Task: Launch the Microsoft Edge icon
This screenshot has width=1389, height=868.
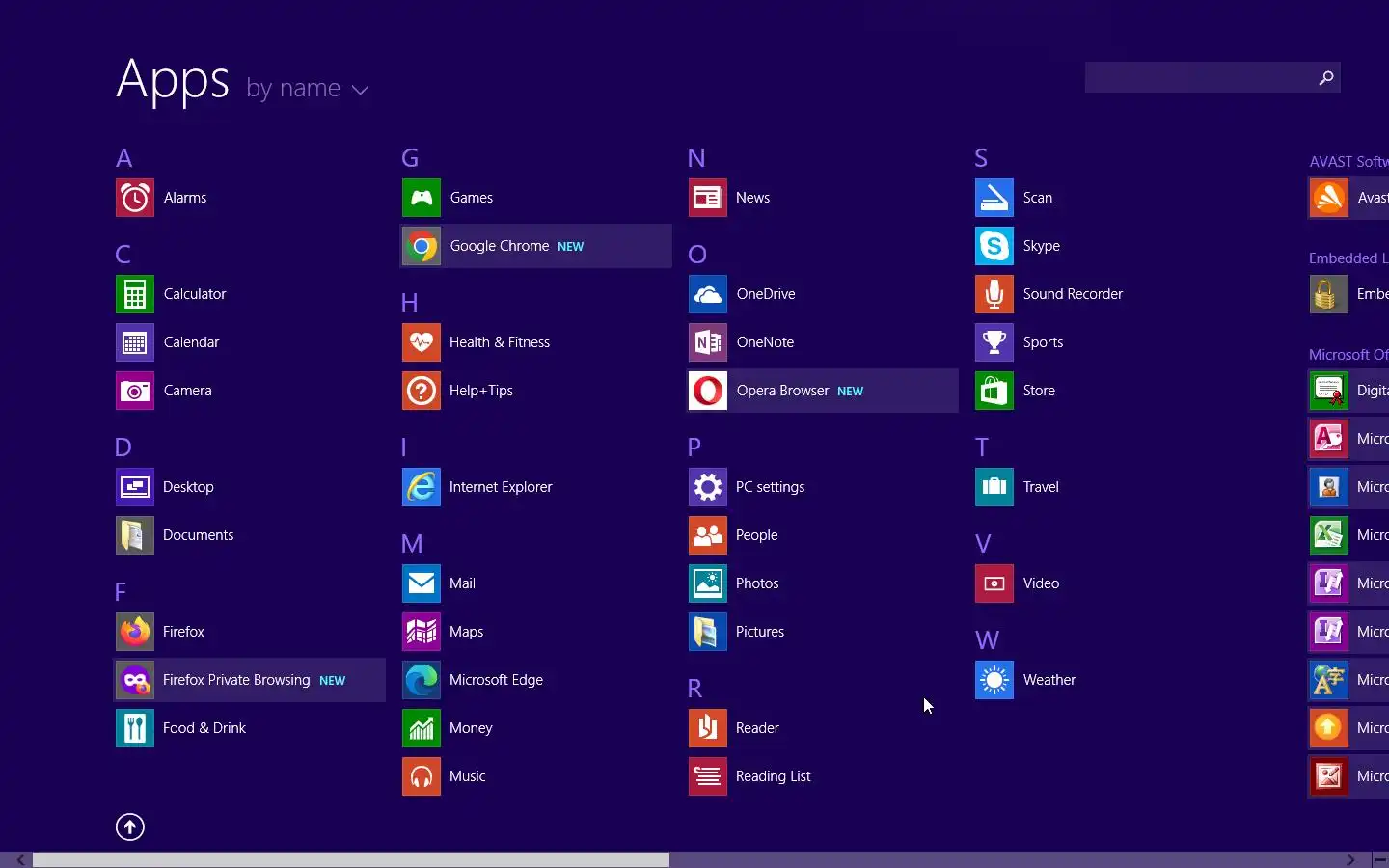Action: [x=422, y=680]
